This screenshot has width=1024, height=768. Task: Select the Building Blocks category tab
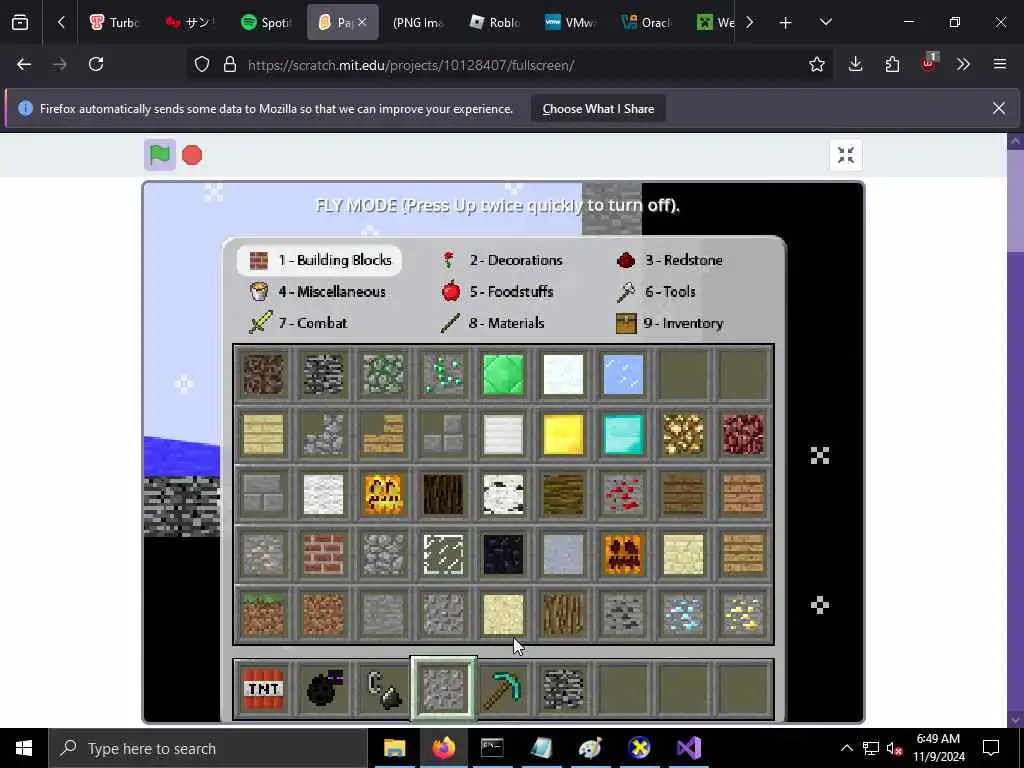(x=319, y=260)
